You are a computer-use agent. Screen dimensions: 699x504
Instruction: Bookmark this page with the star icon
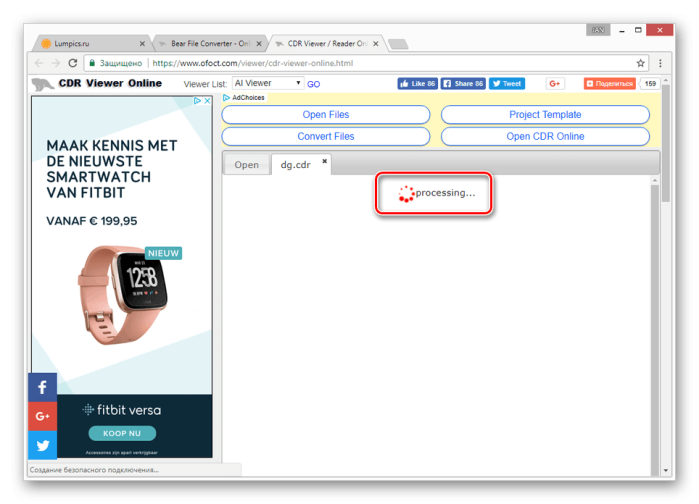tap(641, 63)
